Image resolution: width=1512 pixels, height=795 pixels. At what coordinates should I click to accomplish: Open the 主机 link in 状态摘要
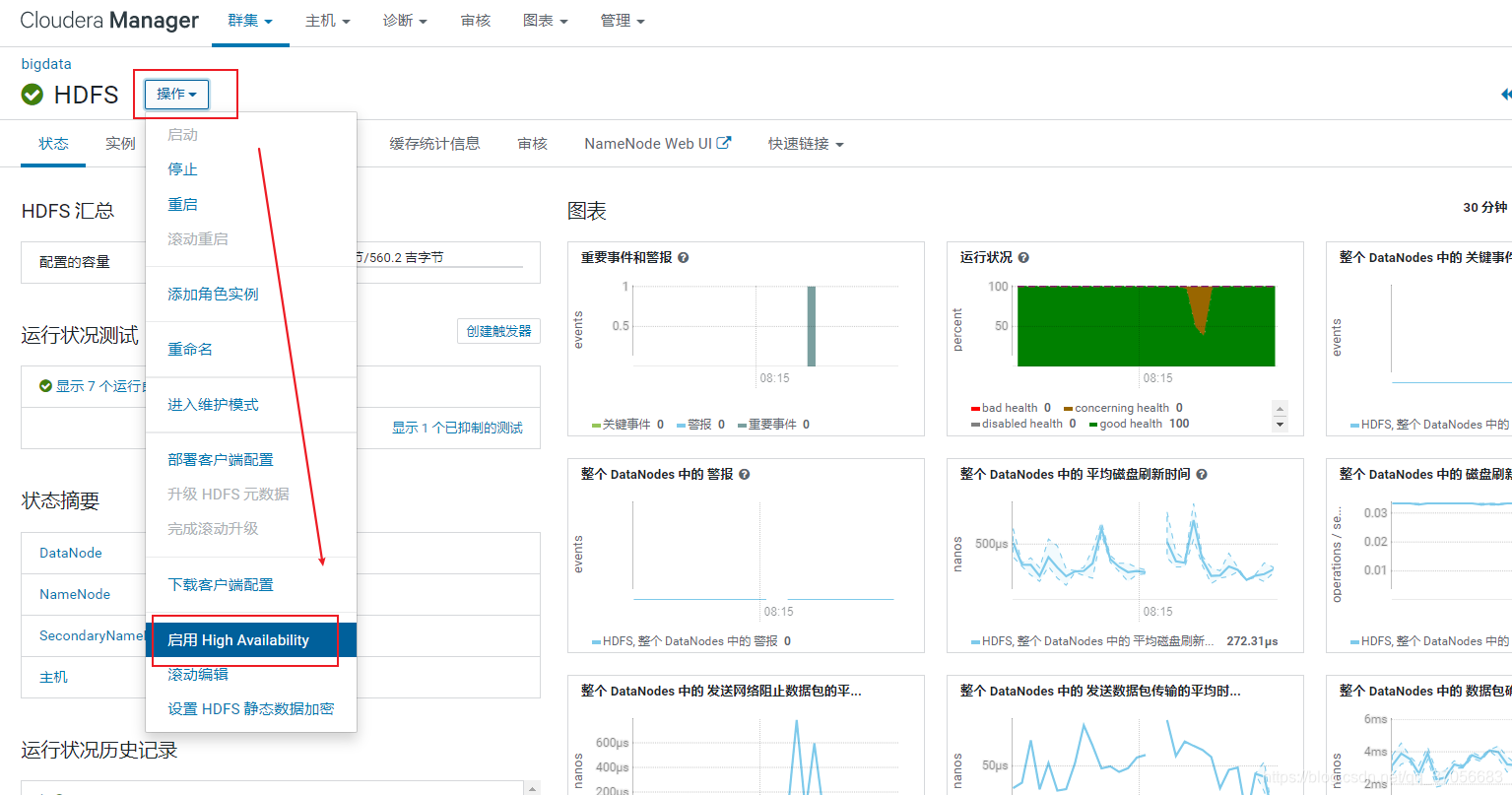point(53,677)
